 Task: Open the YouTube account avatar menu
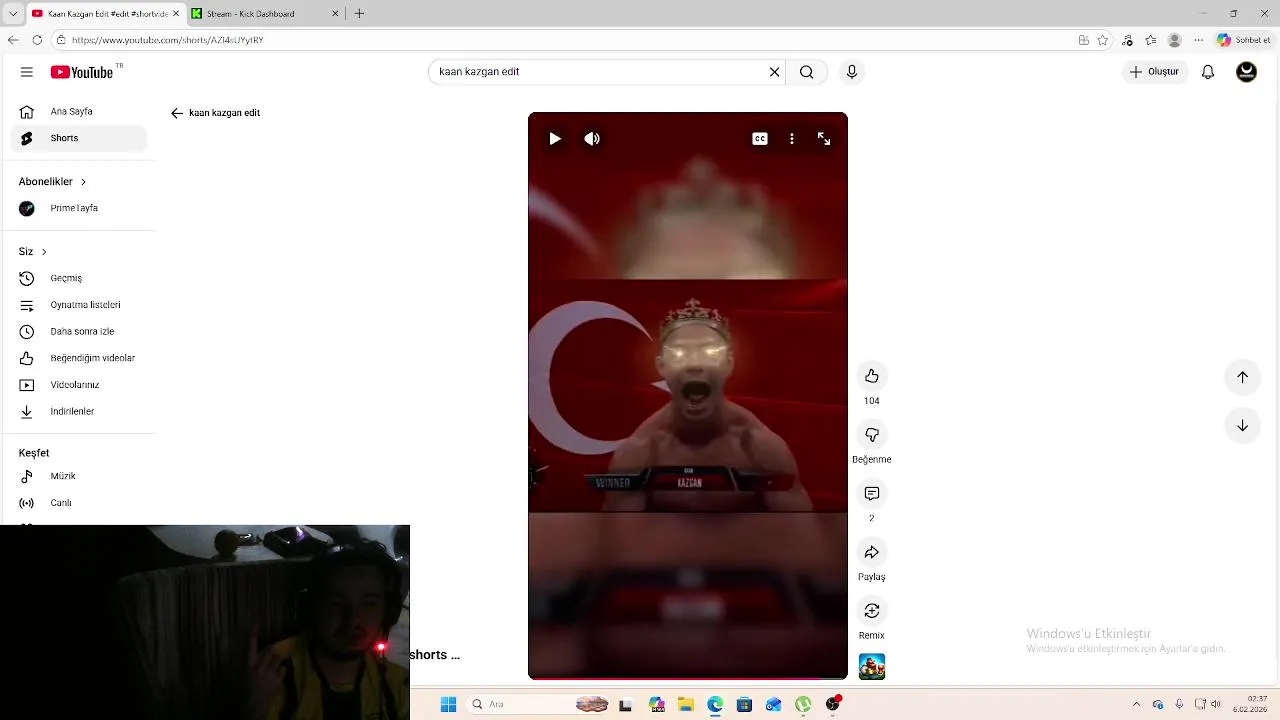point(1246,72)
